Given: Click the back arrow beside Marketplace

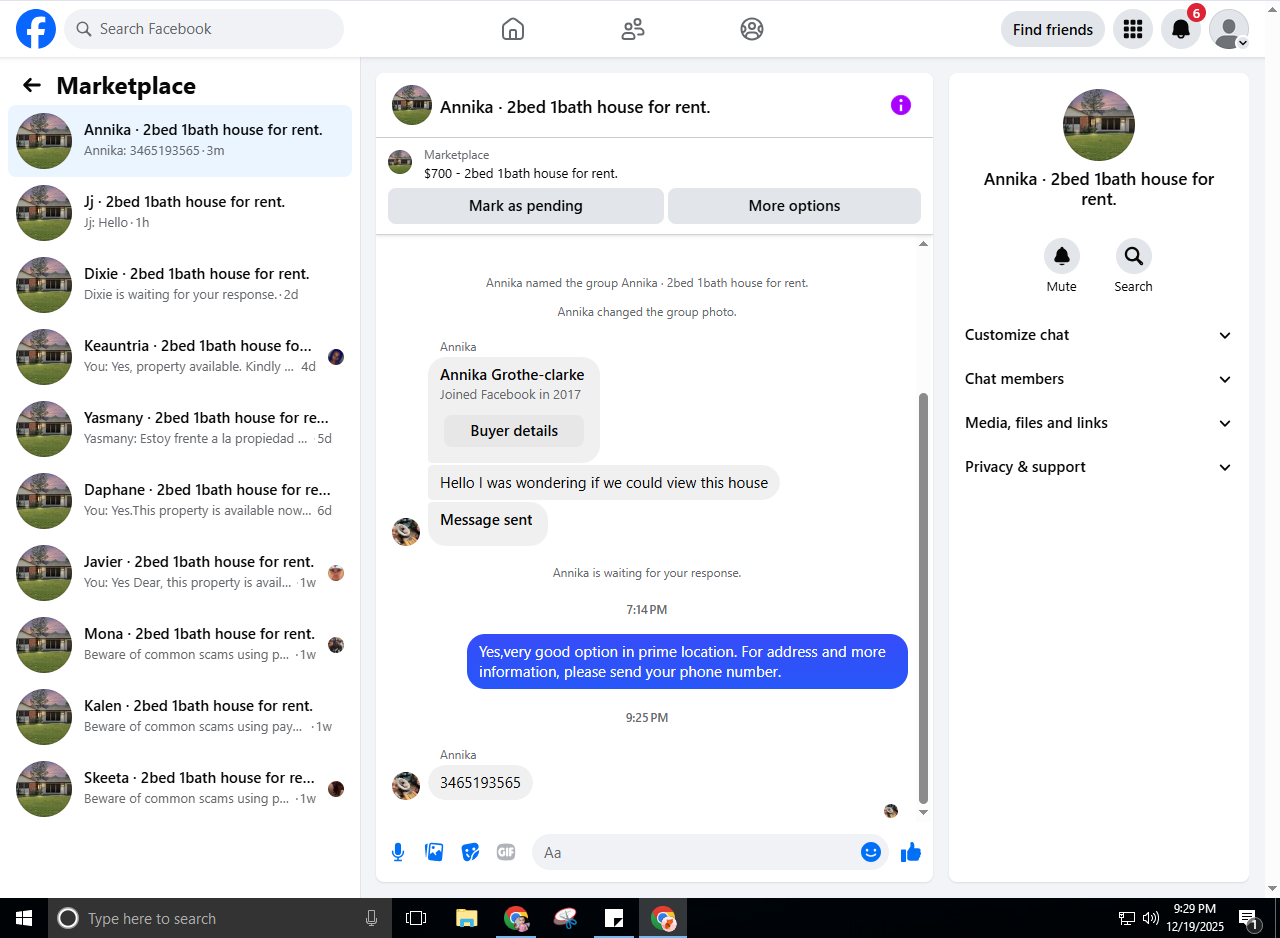Looking at the screenshot, I should tap(32, 86).
